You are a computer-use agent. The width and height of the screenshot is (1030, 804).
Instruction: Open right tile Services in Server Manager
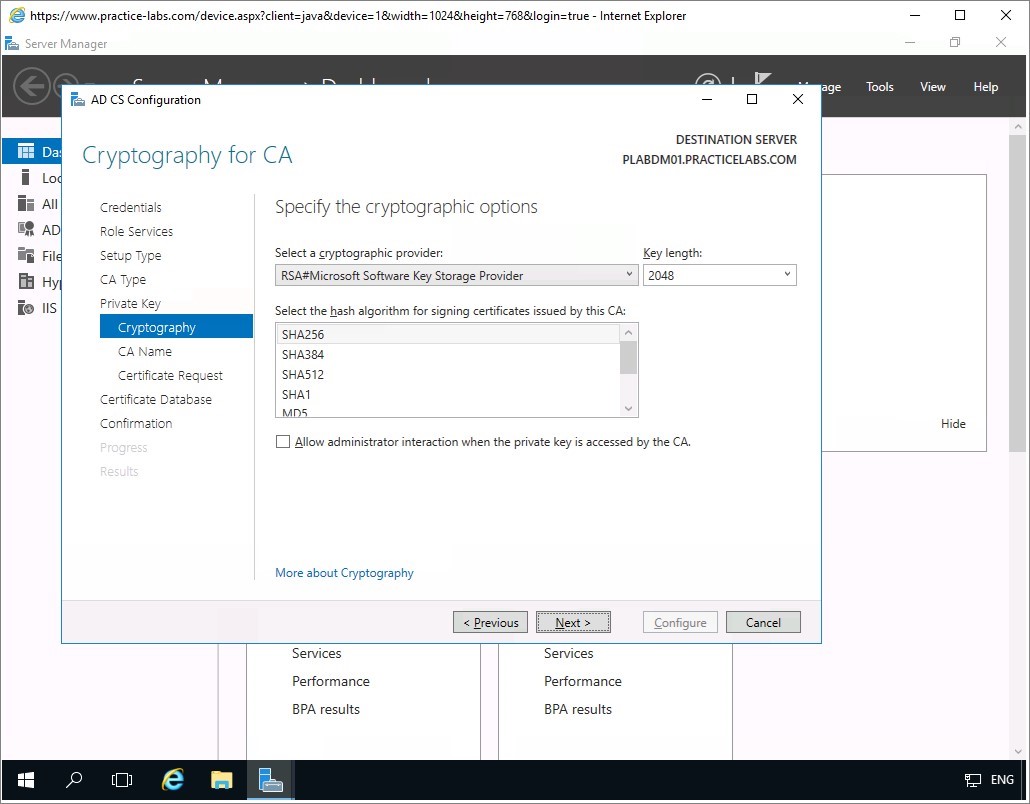(x=568, y=653)
